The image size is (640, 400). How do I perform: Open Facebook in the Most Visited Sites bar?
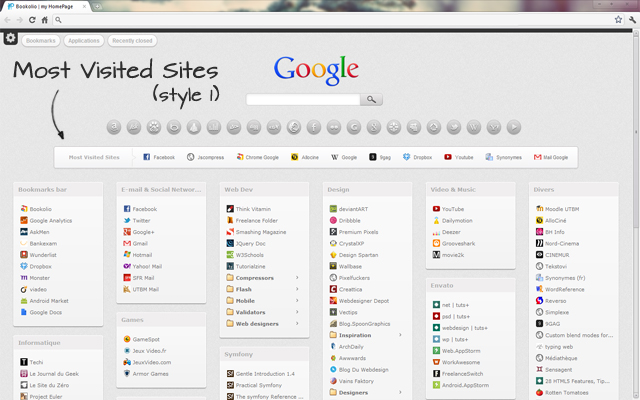tap(159, 157)
